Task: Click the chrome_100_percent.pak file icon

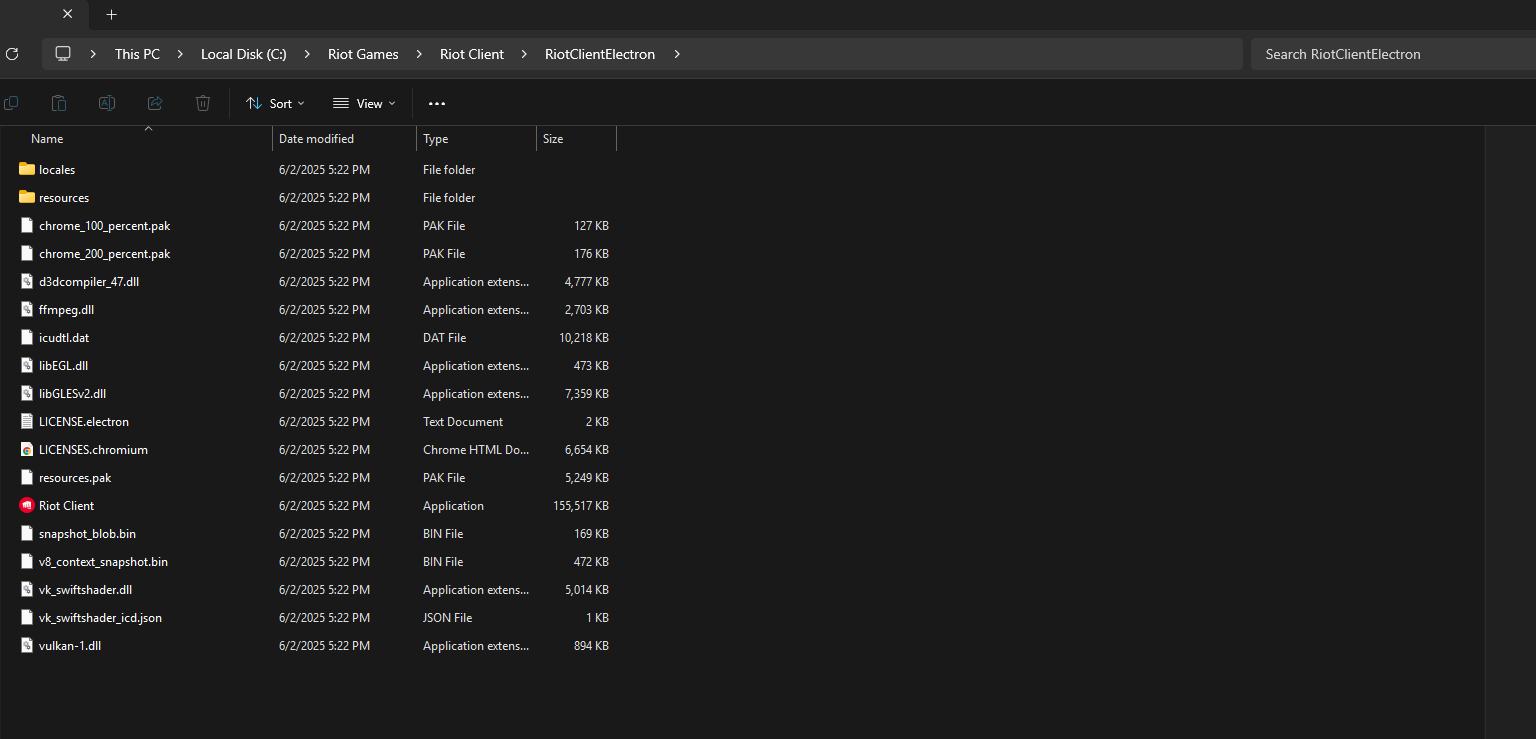Action: tap(27, 225)
